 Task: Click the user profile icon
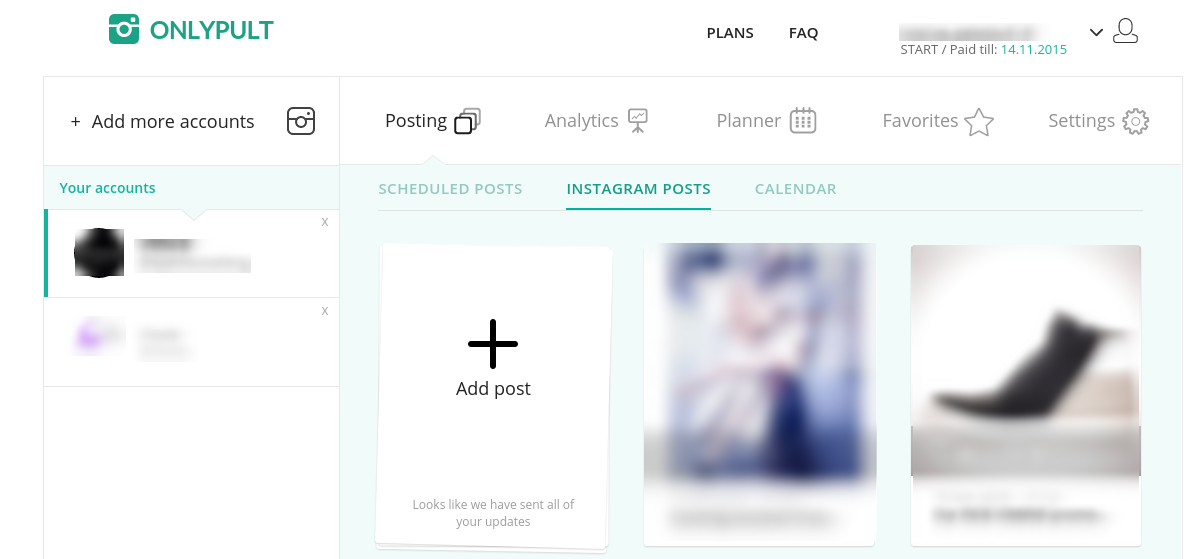[1126, 31]
